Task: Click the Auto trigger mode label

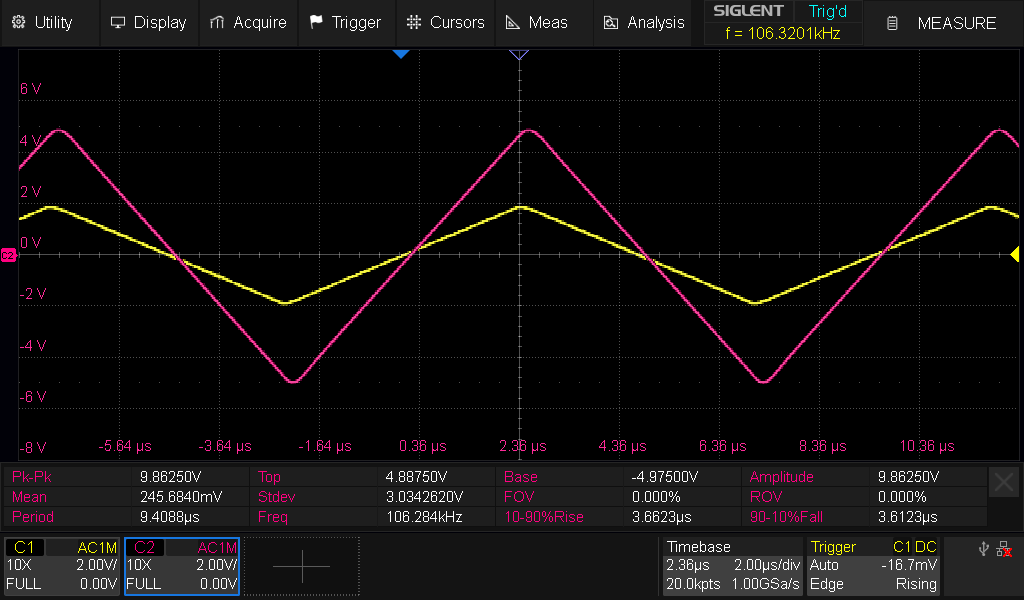Action: 824,565
